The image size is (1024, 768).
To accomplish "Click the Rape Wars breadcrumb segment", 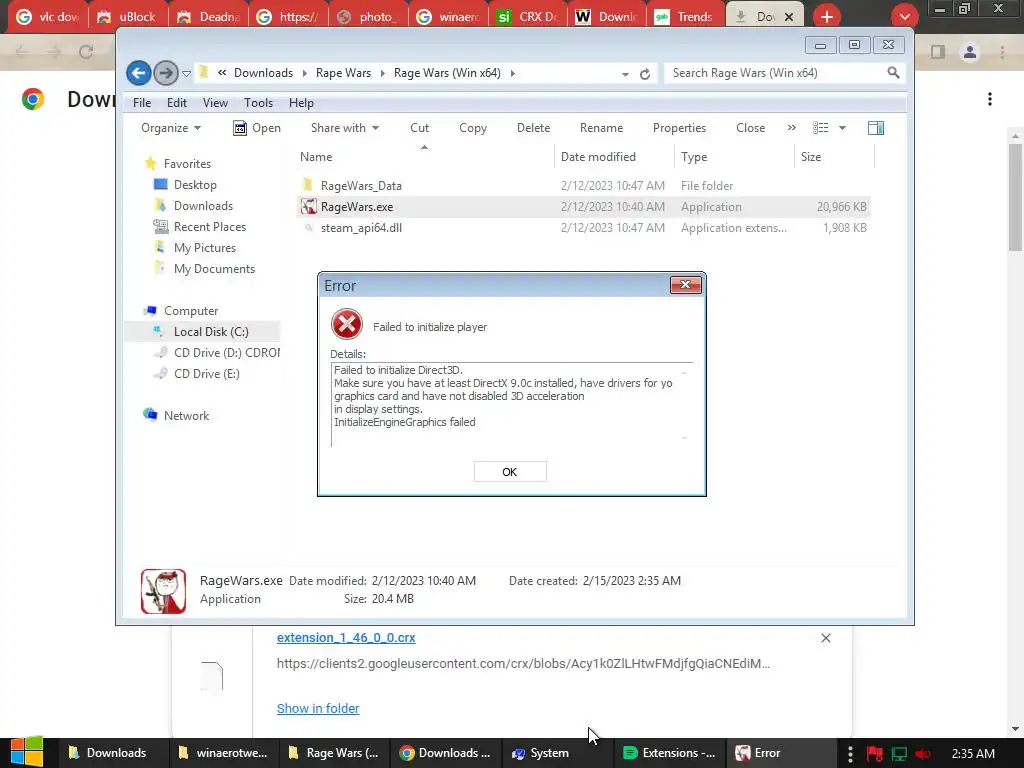I will click(344, 73).
